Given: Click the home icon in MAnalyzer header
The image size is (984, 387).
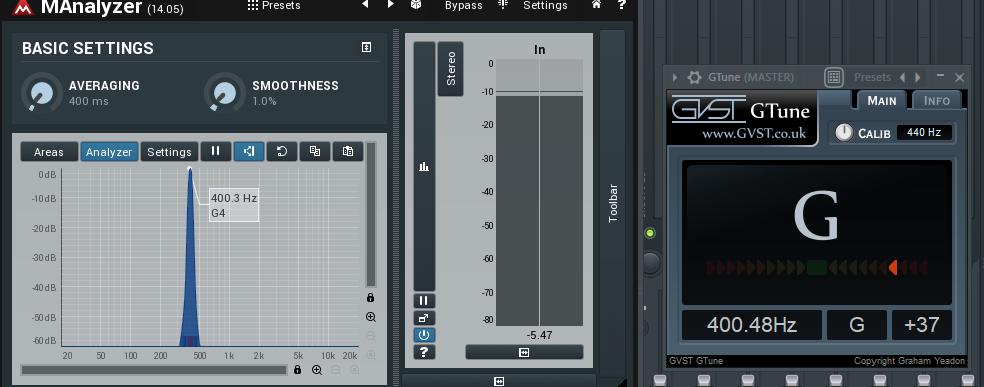Looking at the screenshot, I should pyautogui.click(x=596, y=5).
